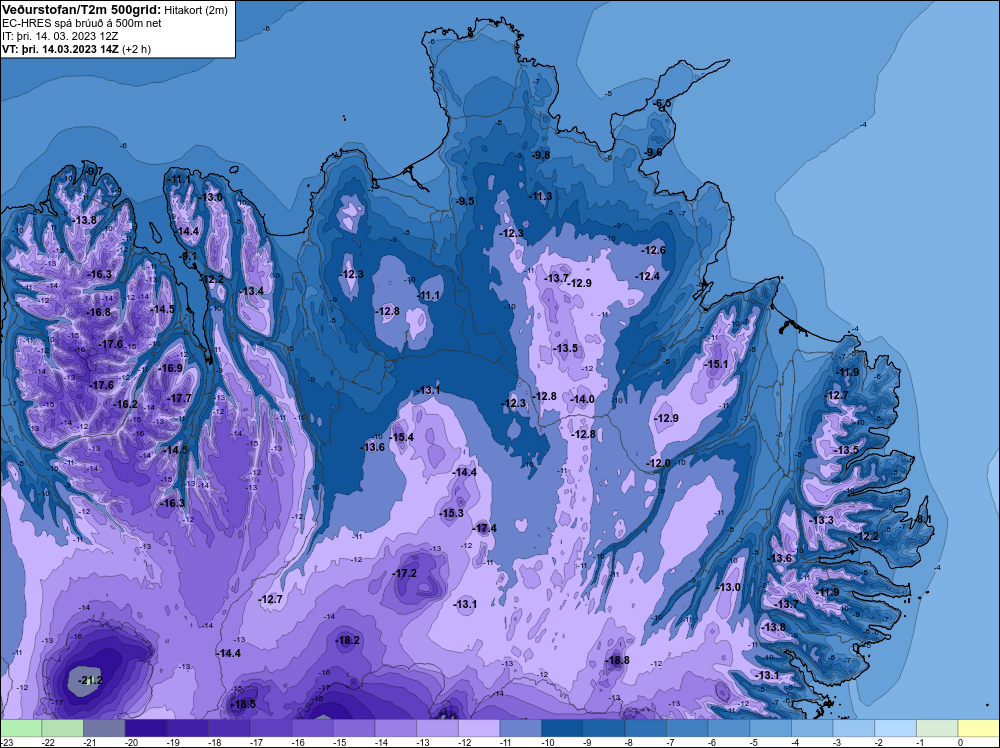This screenshot has height=748, width=1000.
Task: Select the -18.2 temperature value
Action: point(348,640)
